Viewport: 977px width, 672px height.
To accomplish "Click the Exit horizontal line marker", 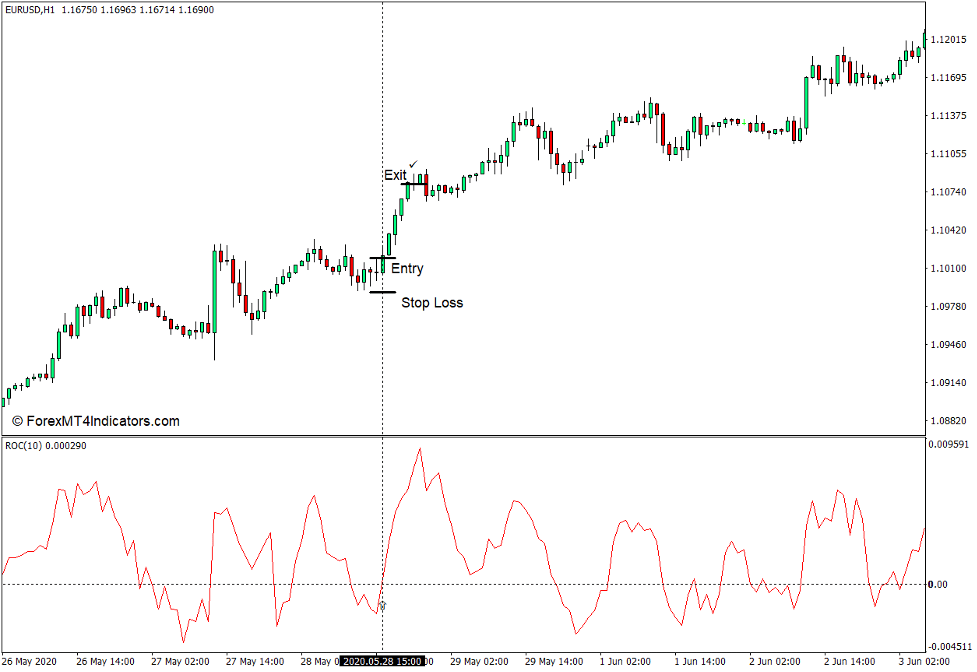I will click(x=412, y=183).
